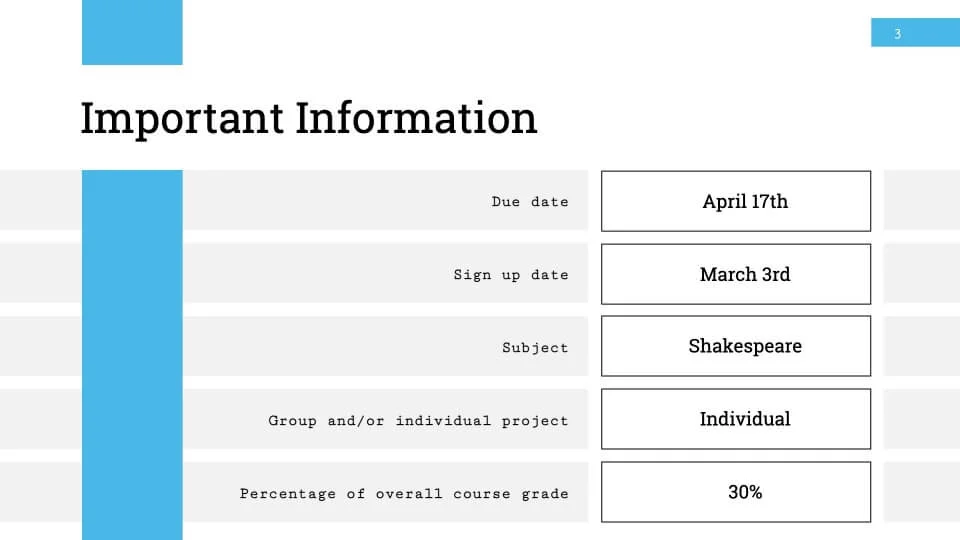The image size is (960, 540).
Task: Click gray band left of blue bar, top row
Action: (41, 200)
